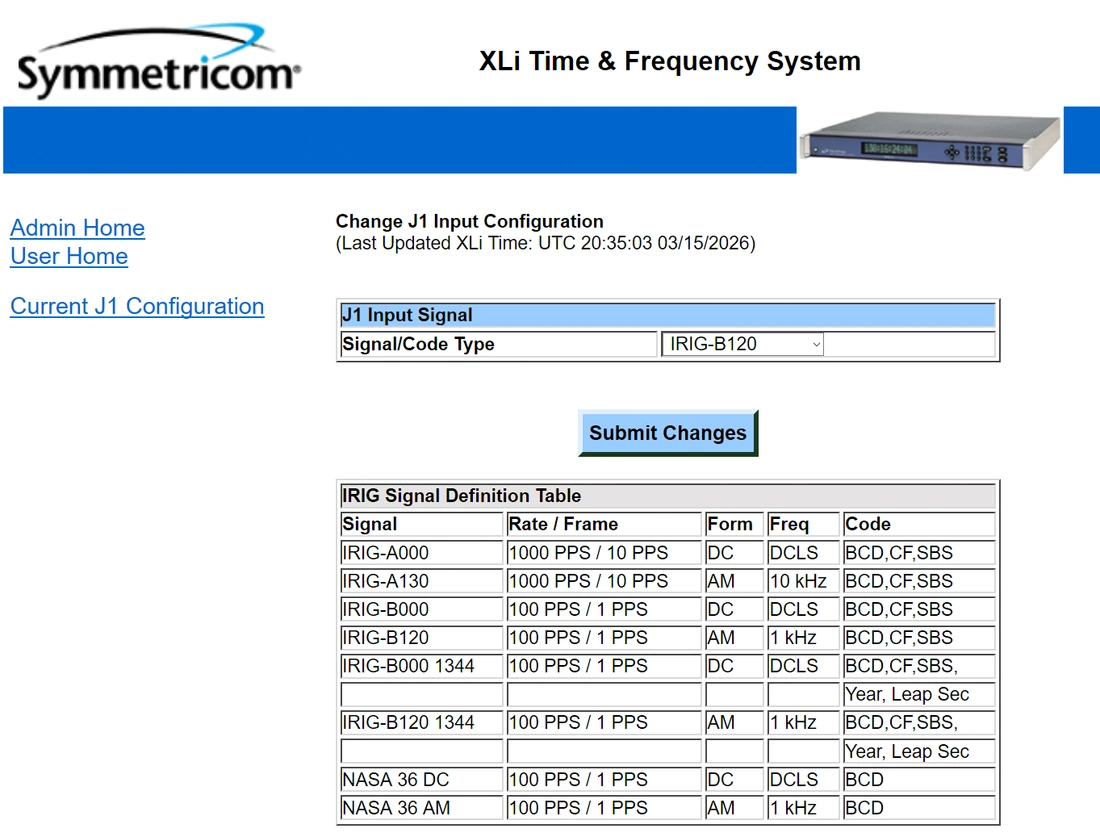Image resolution: width=1100 pixels, height=837 pixels.
Task: Click the IRIG-B000 1344 table cell
Action: 421,666
